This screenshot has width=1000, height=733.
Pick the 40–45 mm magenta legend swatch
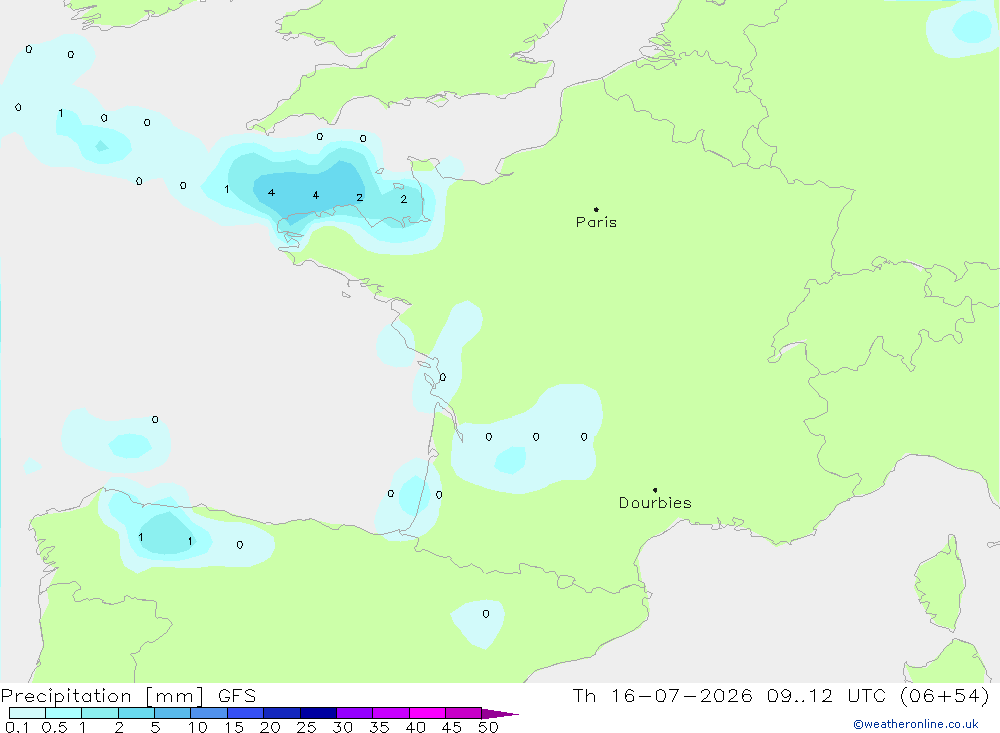click(x=427, y=713)
